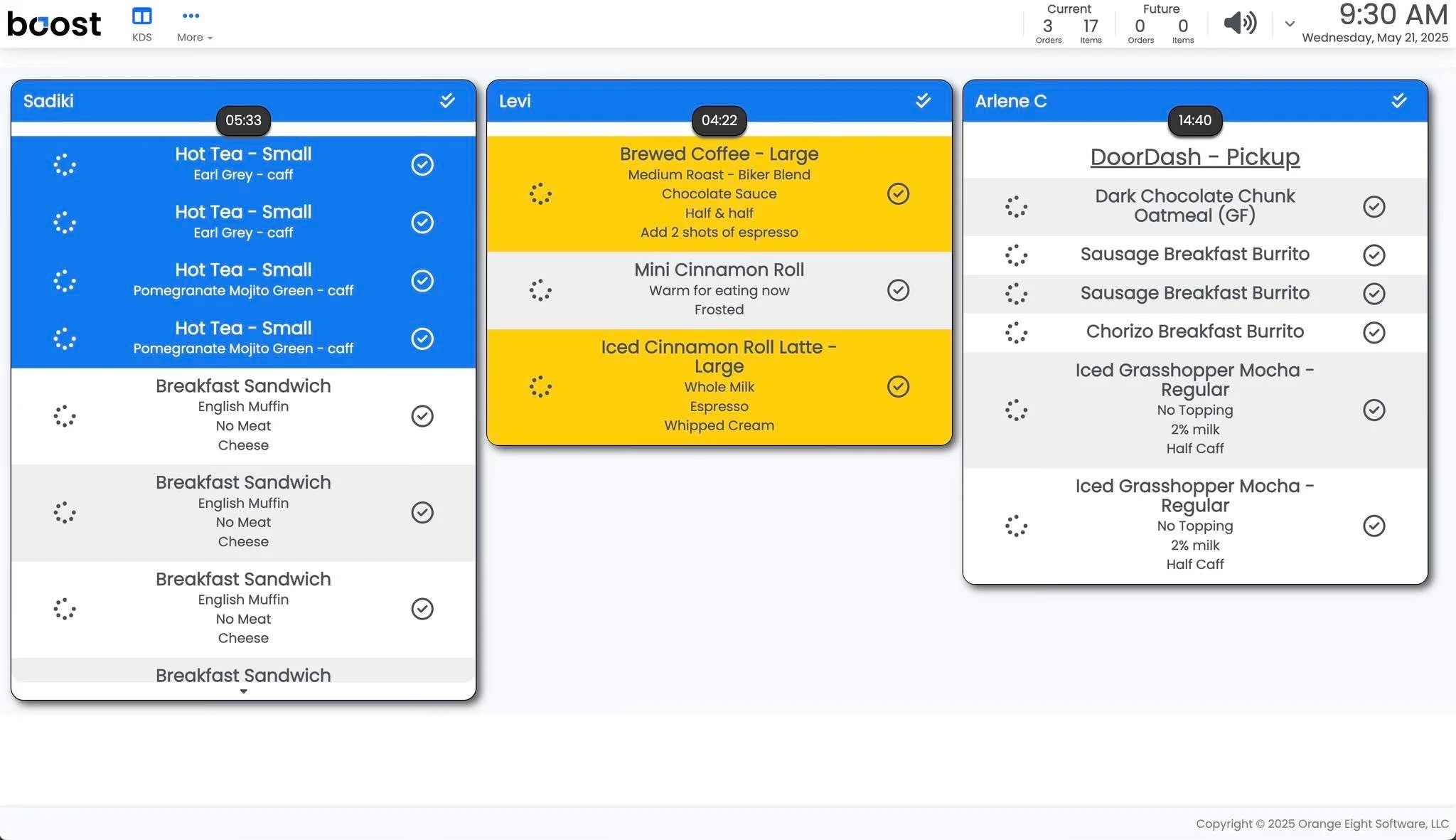Viewport: 1456px width, 840px height.
Task: Click in-progress spinner for Mini Cinnamon Roll
Action: [540, 290]
